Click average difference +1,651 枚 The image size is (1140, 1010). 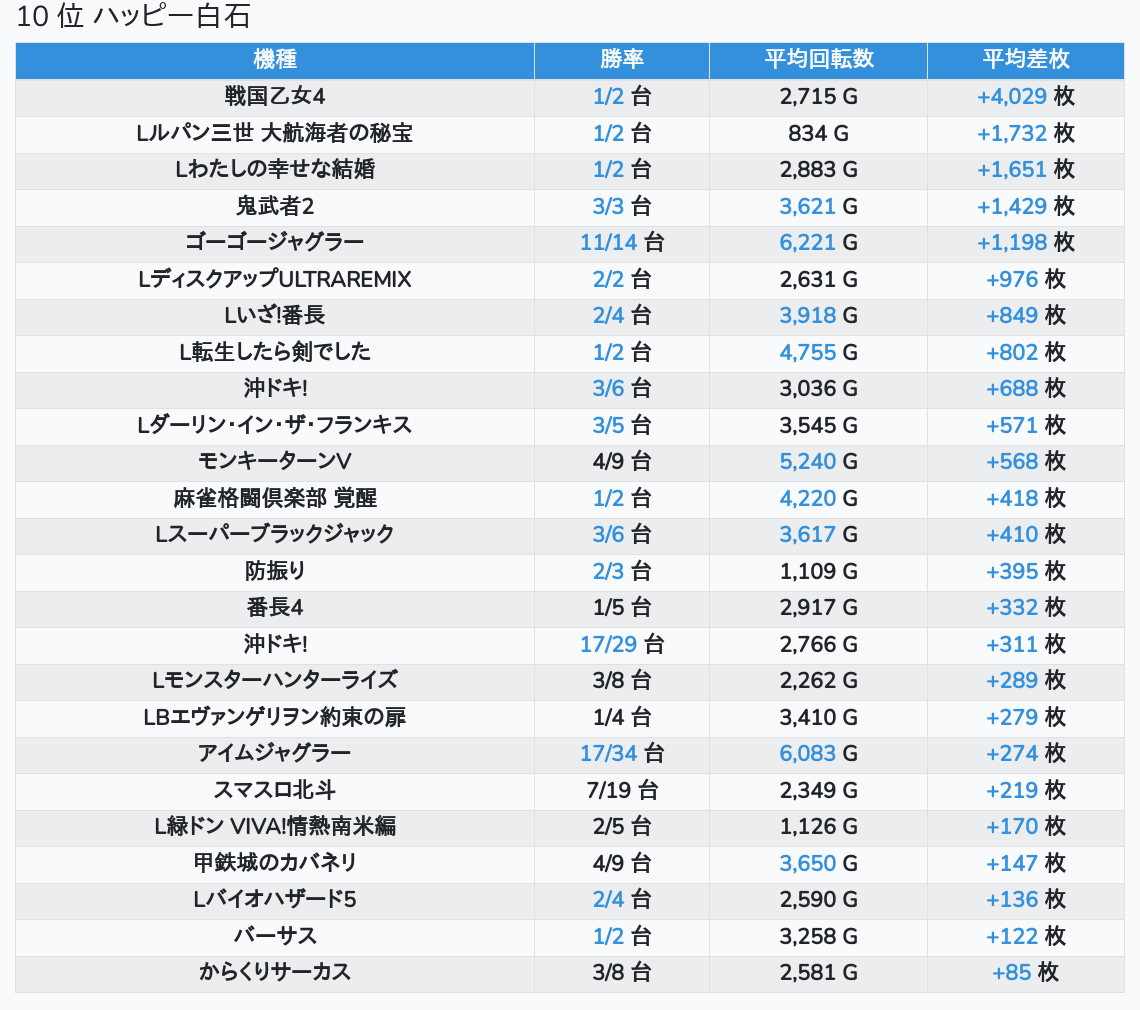[x=1026, y=169]
